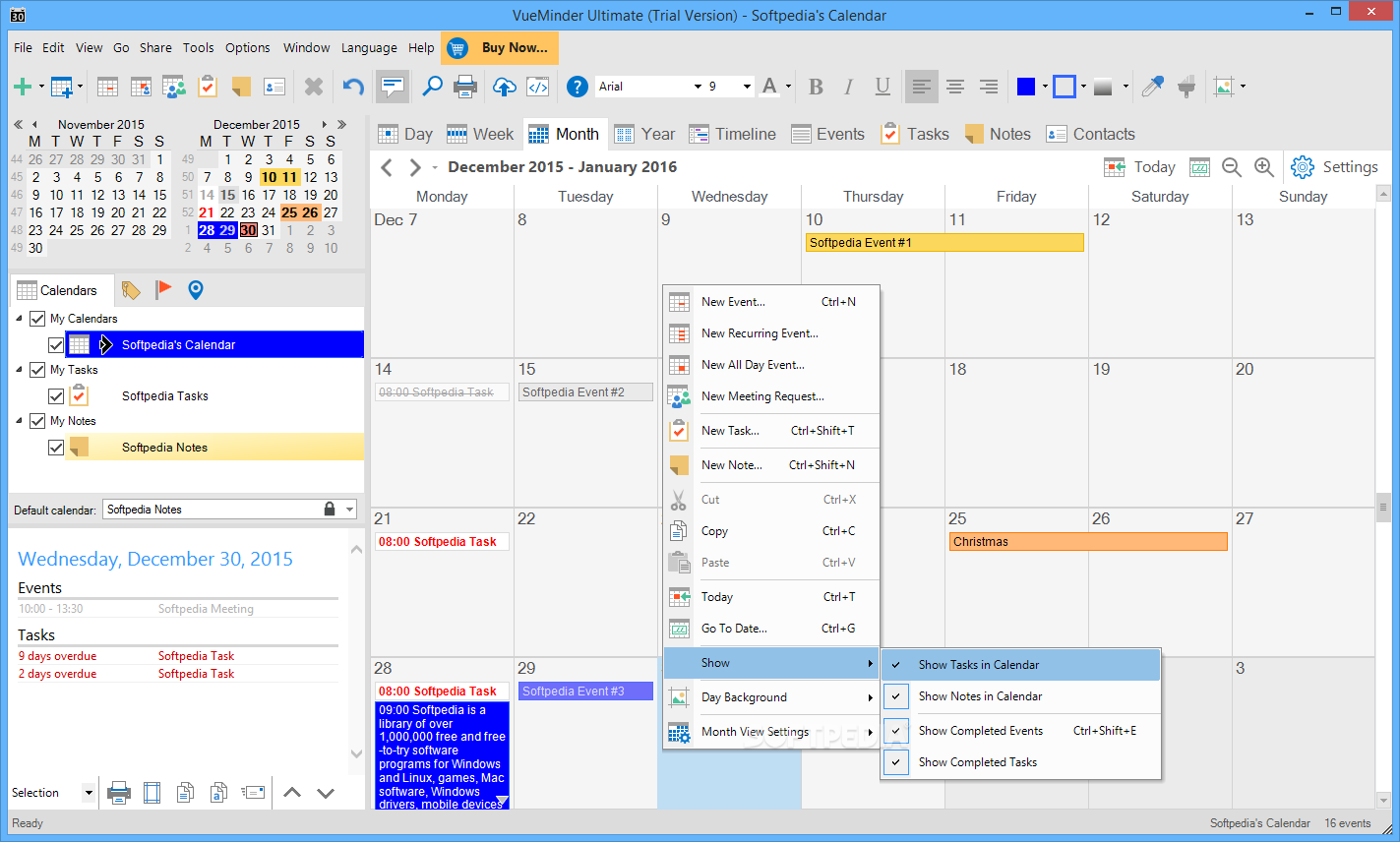Collapse the My Tasks tree group
This screenshot has height=842, width=1400.
click(x=19, y=370)
